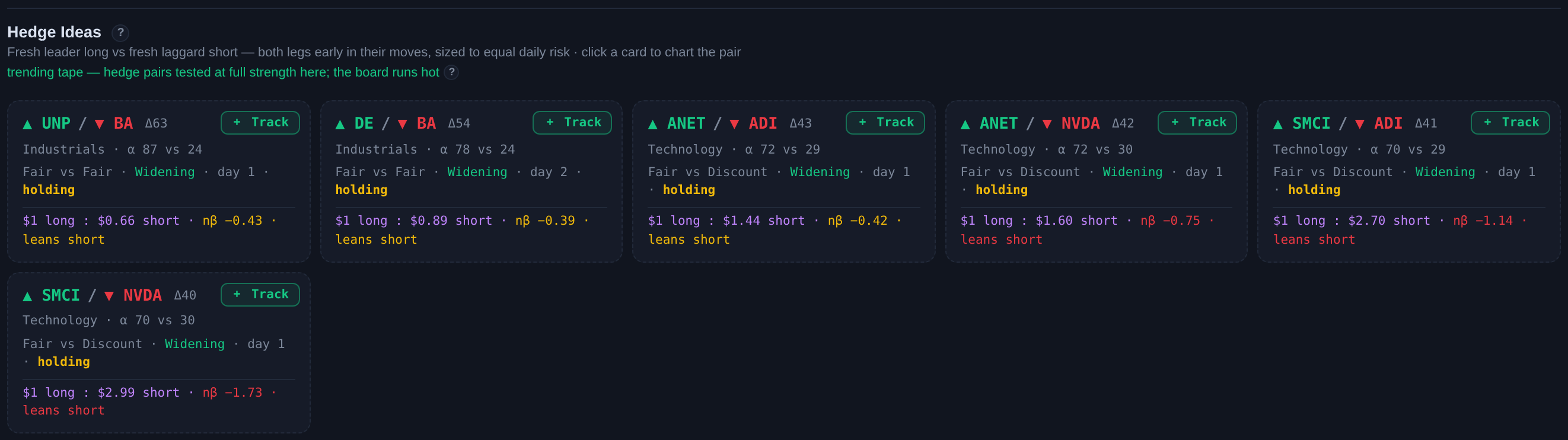
Task: Click the red down arrow before NVDA in ANET card
Action: click(x=1047, y=124)
